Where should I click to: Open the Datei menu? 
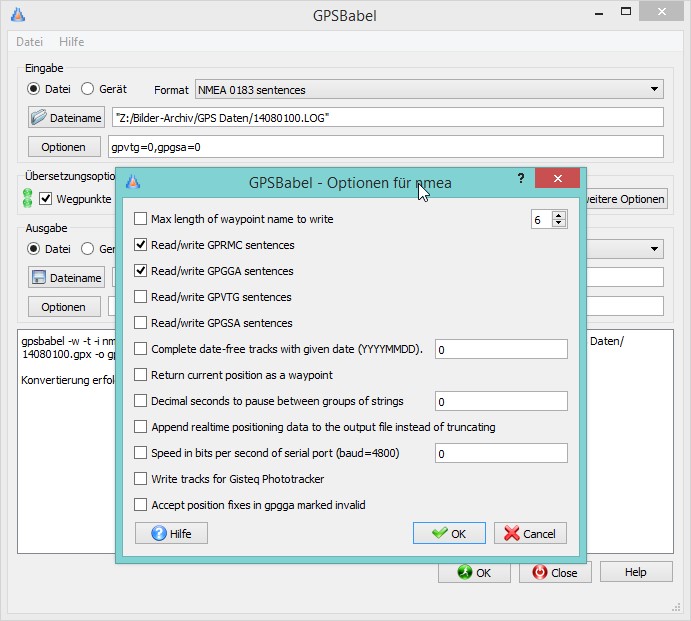point(29,42)
